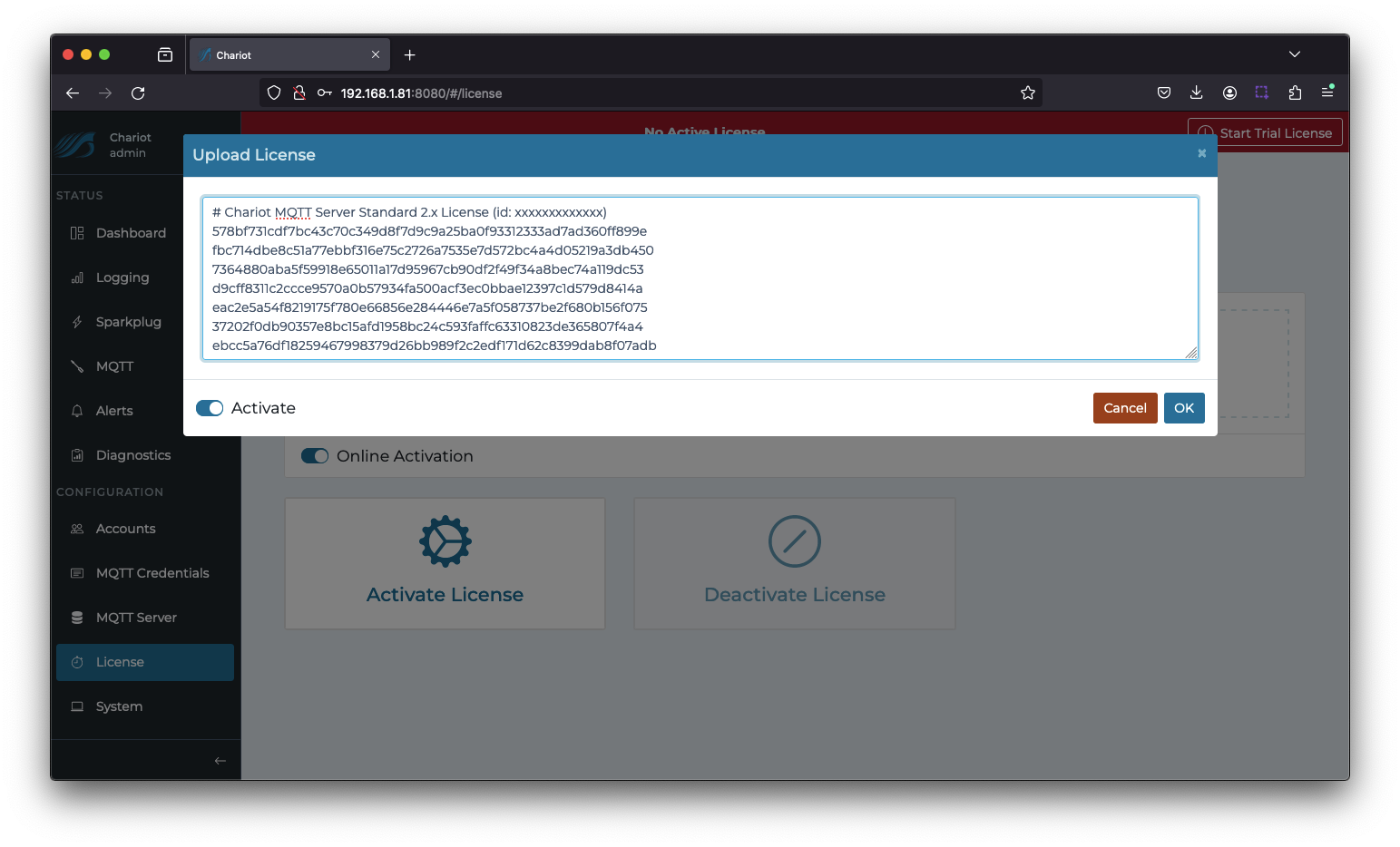Select the Sparkplug lightning icon
Viewport: 1400px width, 847px height.
click(77, 322)
